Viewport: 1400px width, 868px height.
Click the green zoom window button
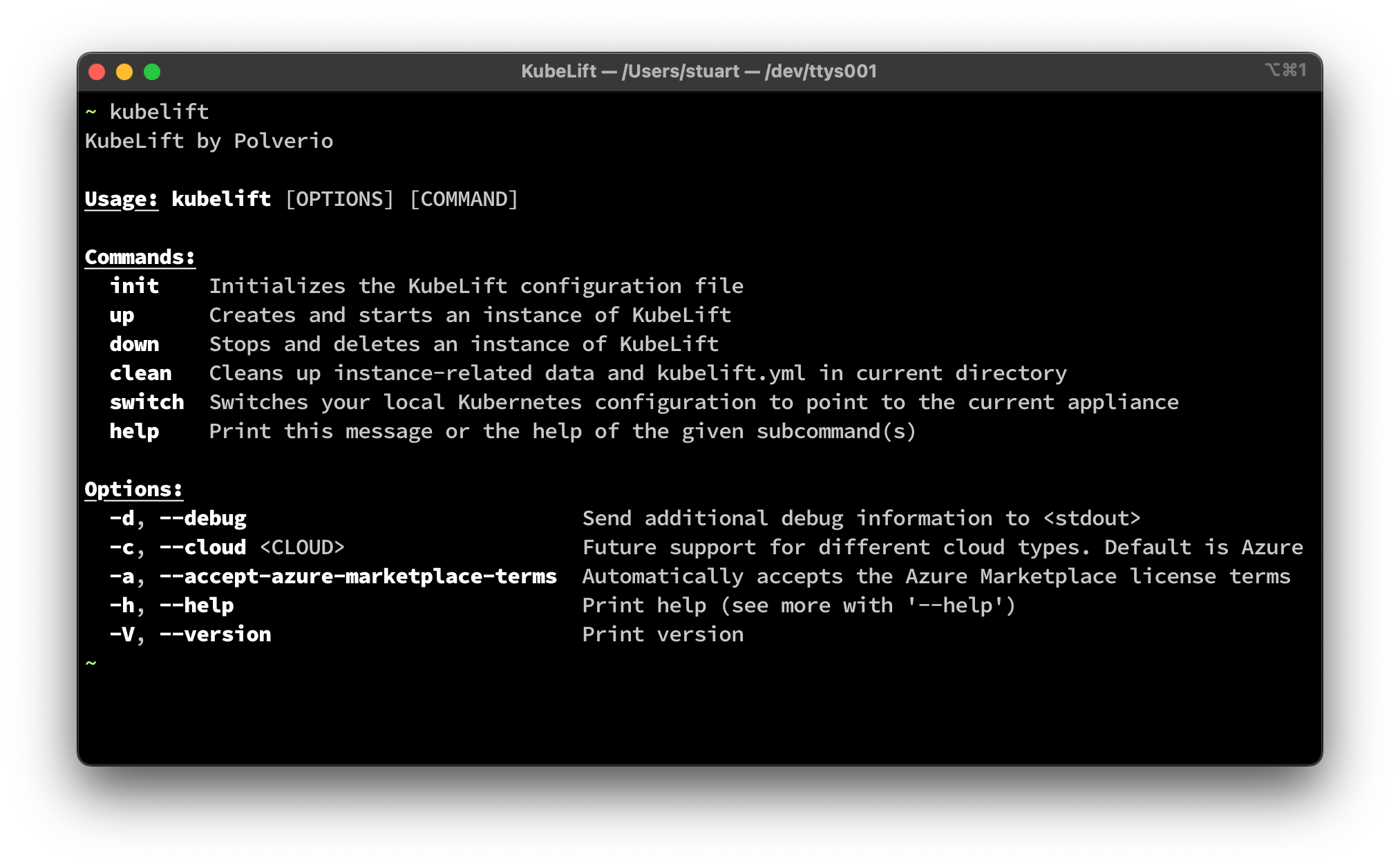pyautogui.click(x=152, y=72)
